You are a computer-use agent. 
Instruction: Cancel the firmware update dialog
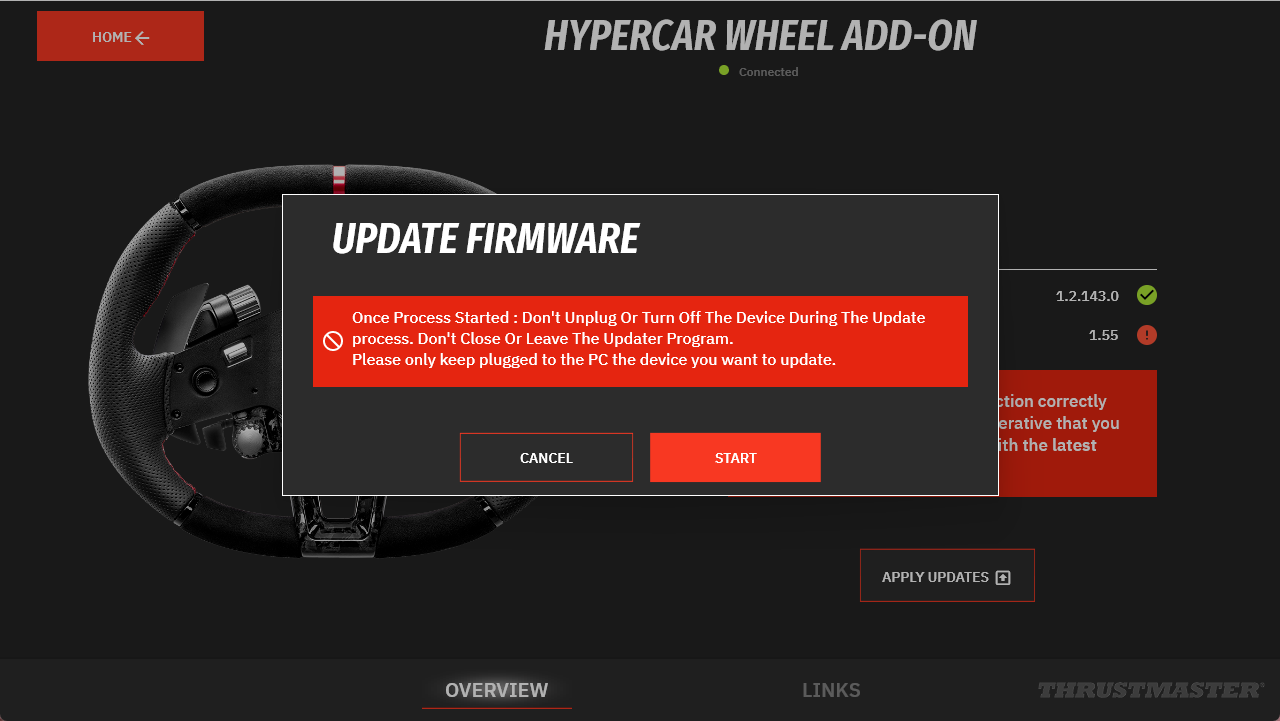click(x=546, y=458)
